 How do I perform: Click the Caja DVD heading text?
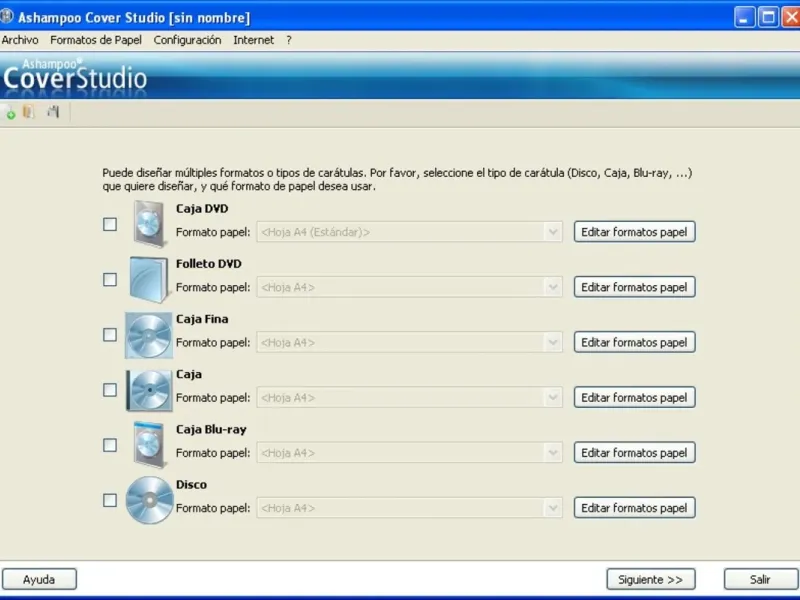[x=202, y=209]
